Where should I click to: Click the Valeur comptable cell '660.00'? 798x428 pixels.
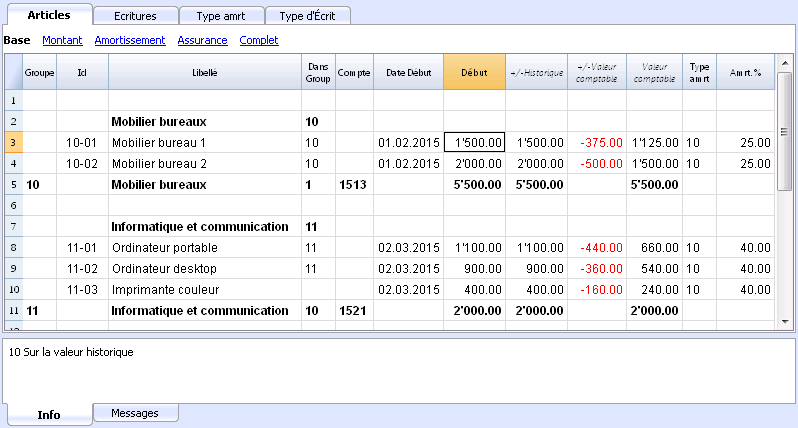[654, 247]
